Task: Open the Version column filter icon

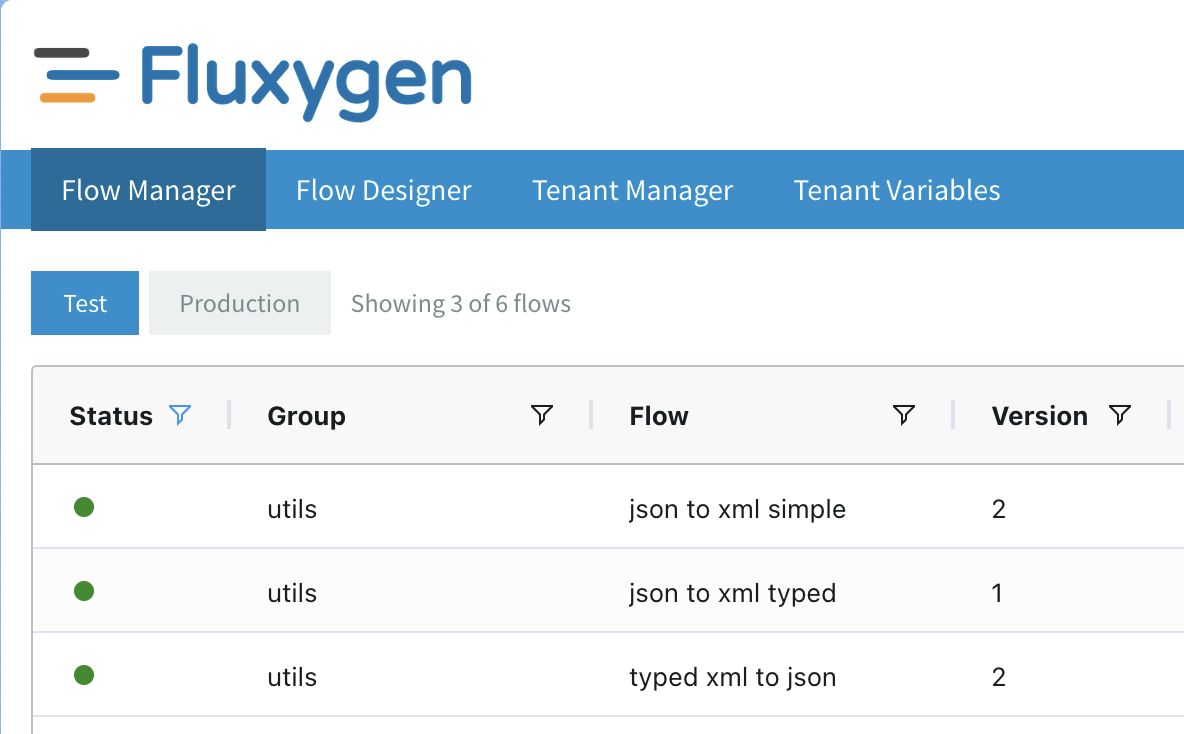Action: click(x=1120, y=415)
